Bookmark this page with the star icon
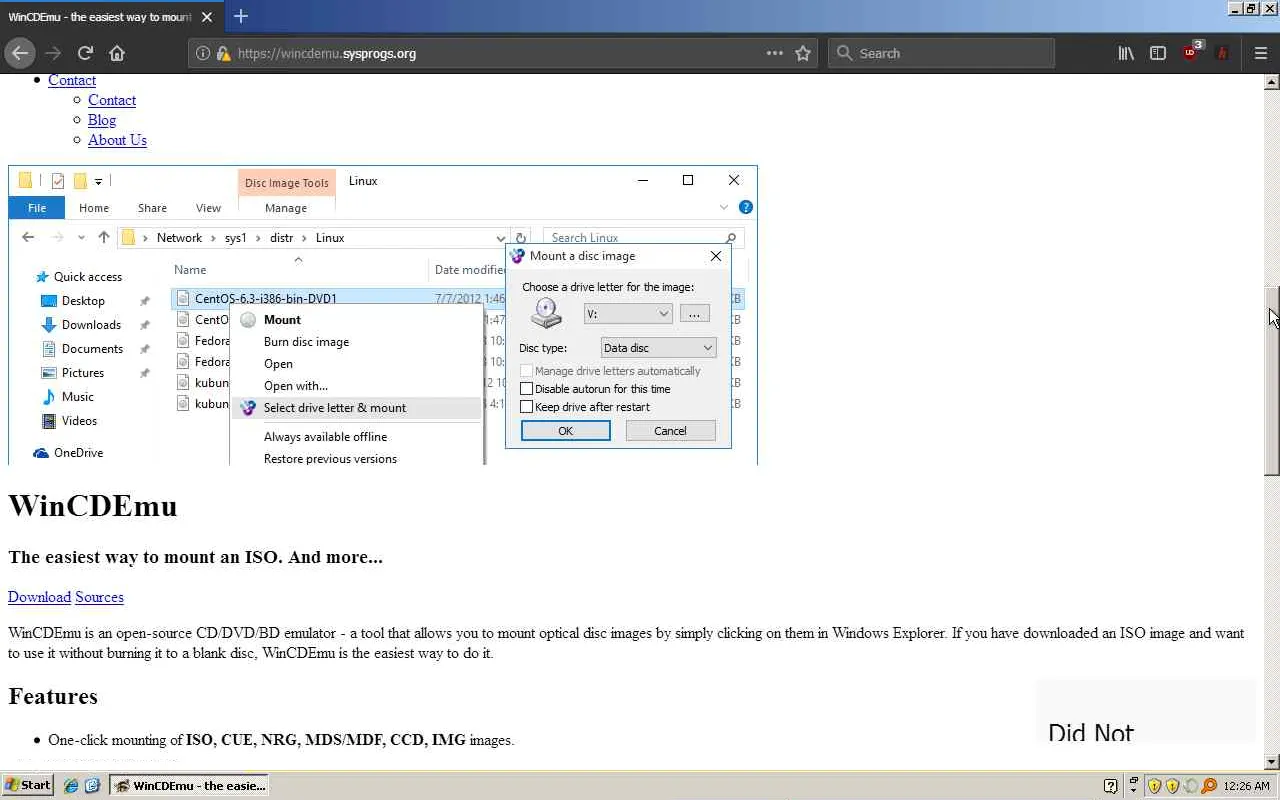1280x800 pixels. pos(803,53)
